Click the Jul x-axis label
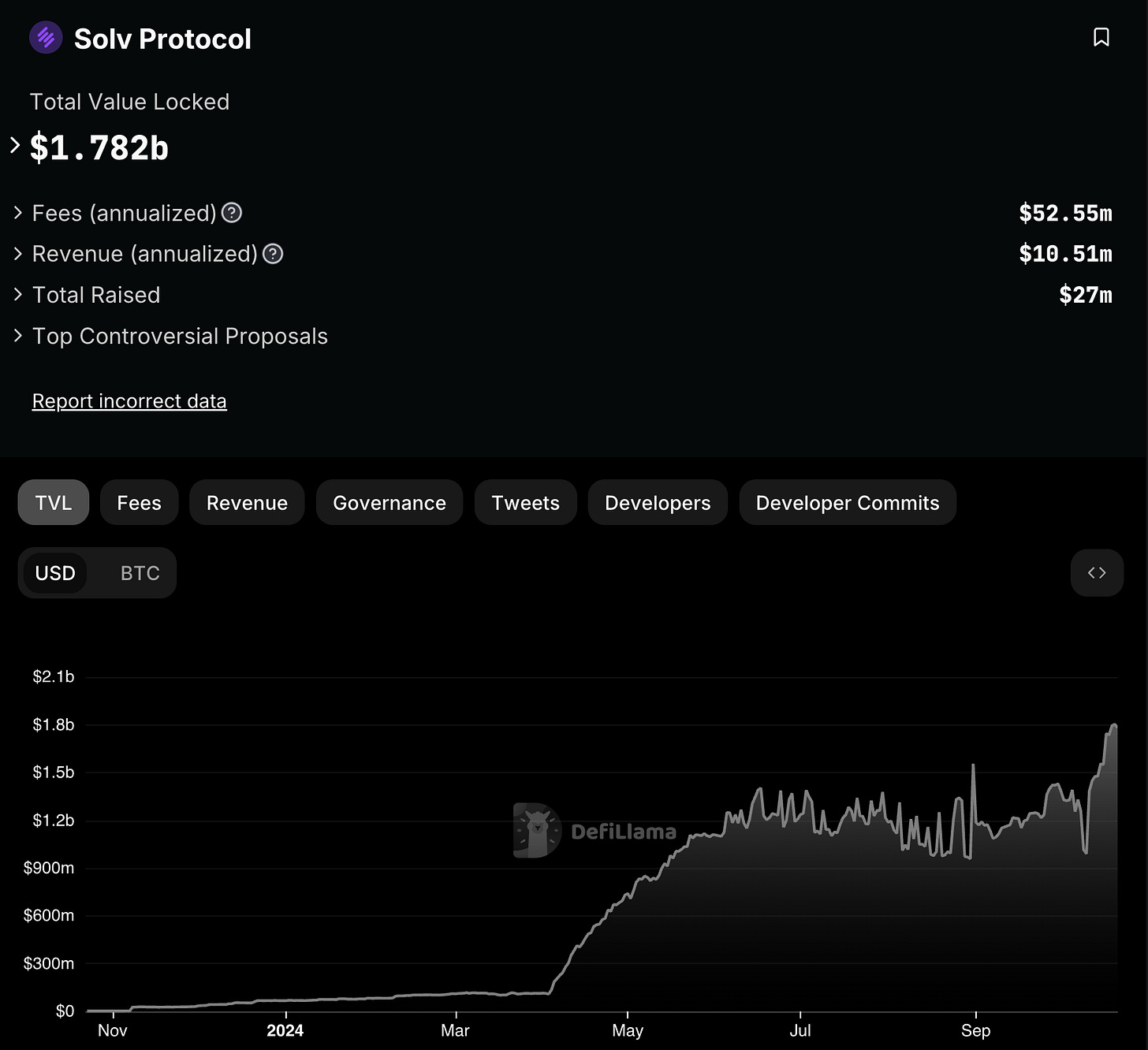Viewport: 1148px width, 1050px height. pos(800,1030)
